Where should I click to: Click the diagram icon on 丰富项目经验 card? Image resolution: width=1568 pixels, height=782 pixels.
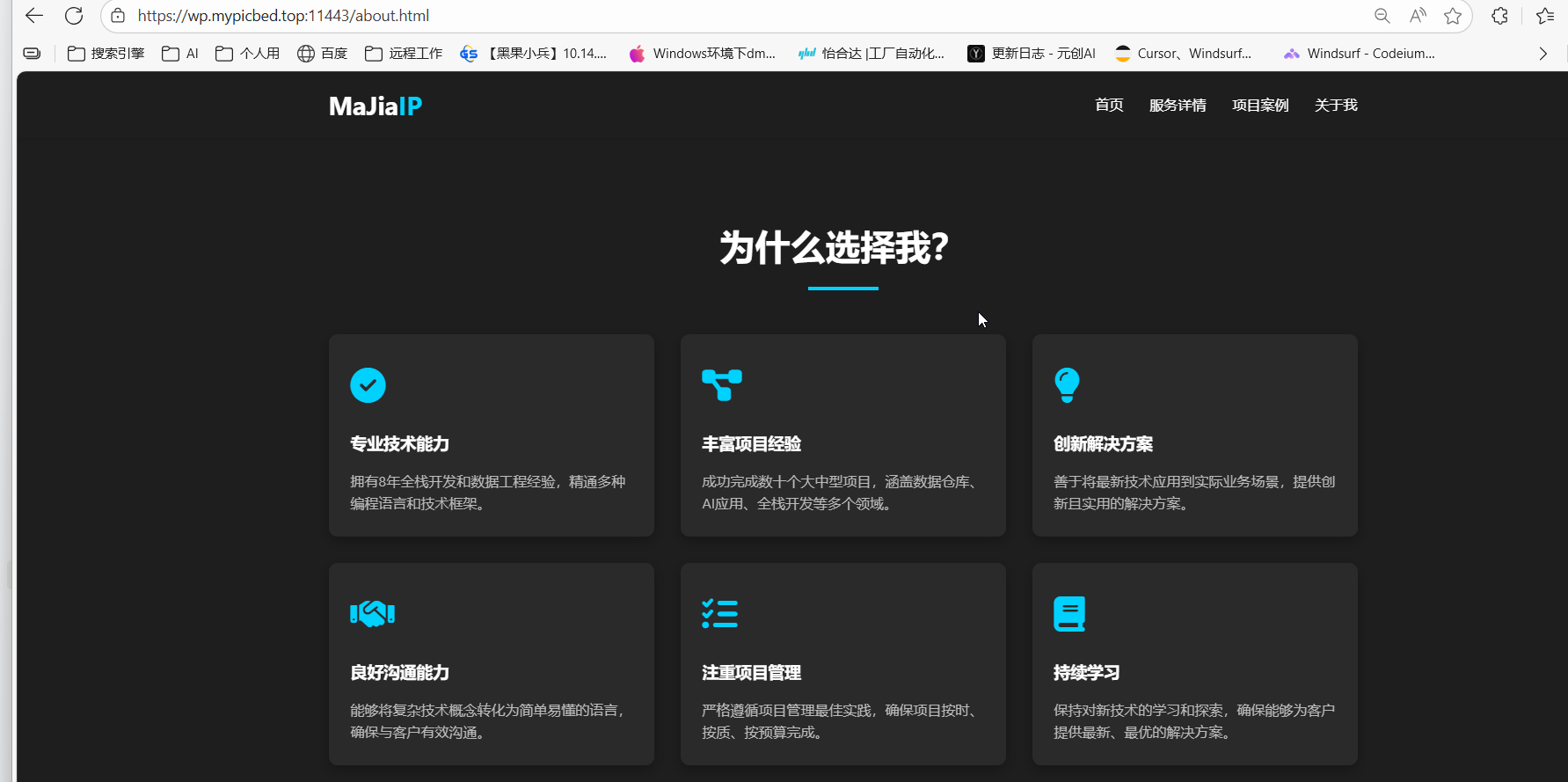click(722, 385)
